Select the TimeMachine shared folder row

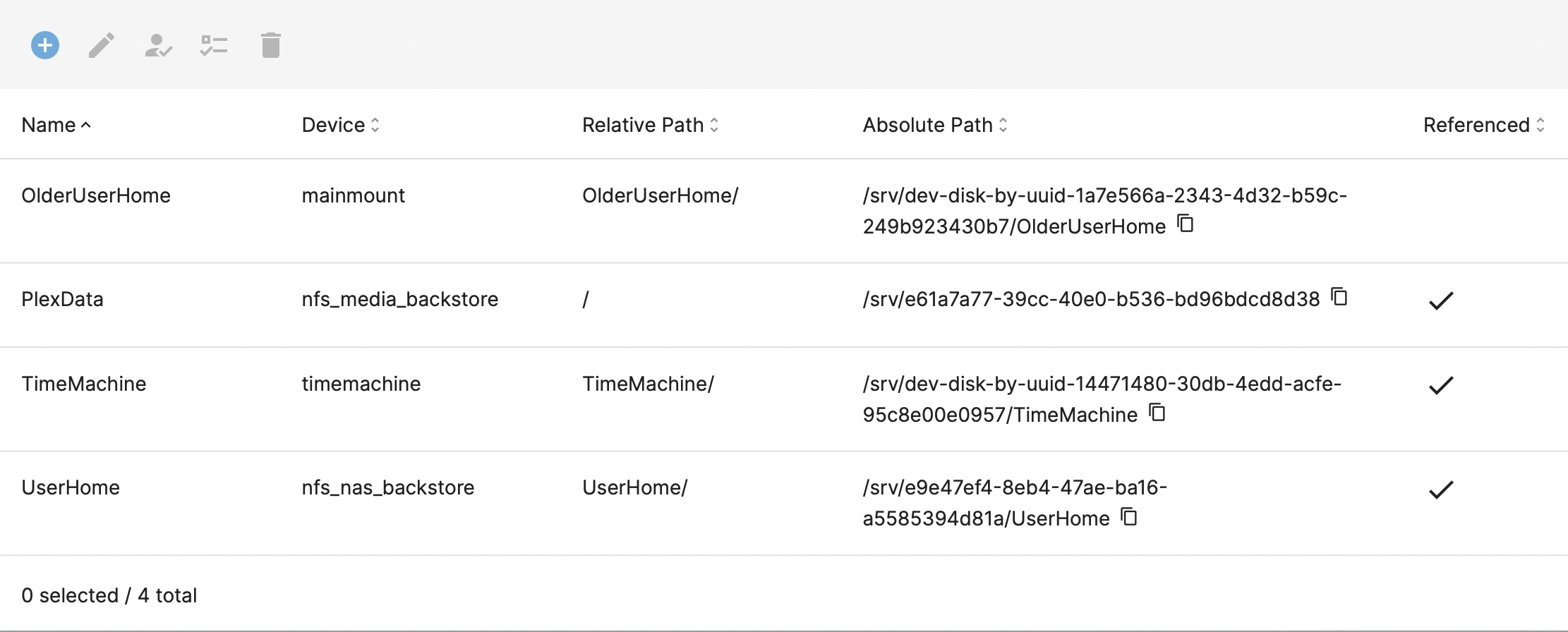tap(784, 399)
